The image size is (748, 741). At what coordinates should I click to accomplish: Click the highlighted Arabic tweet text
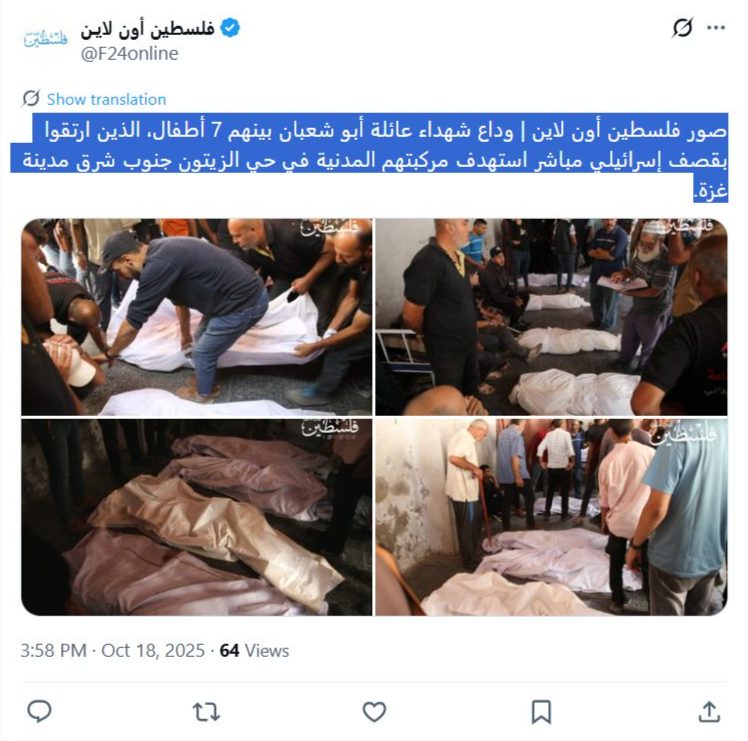(x=369, y=158)
